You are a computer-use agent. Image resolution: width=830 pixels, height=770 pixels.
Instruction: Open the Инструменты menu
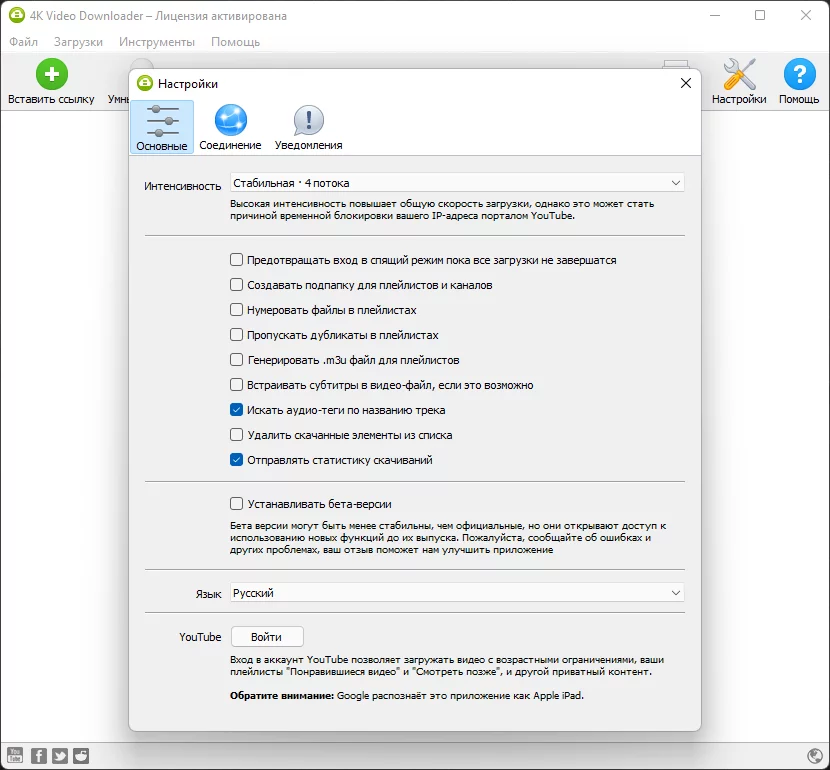tap(157, 42)
